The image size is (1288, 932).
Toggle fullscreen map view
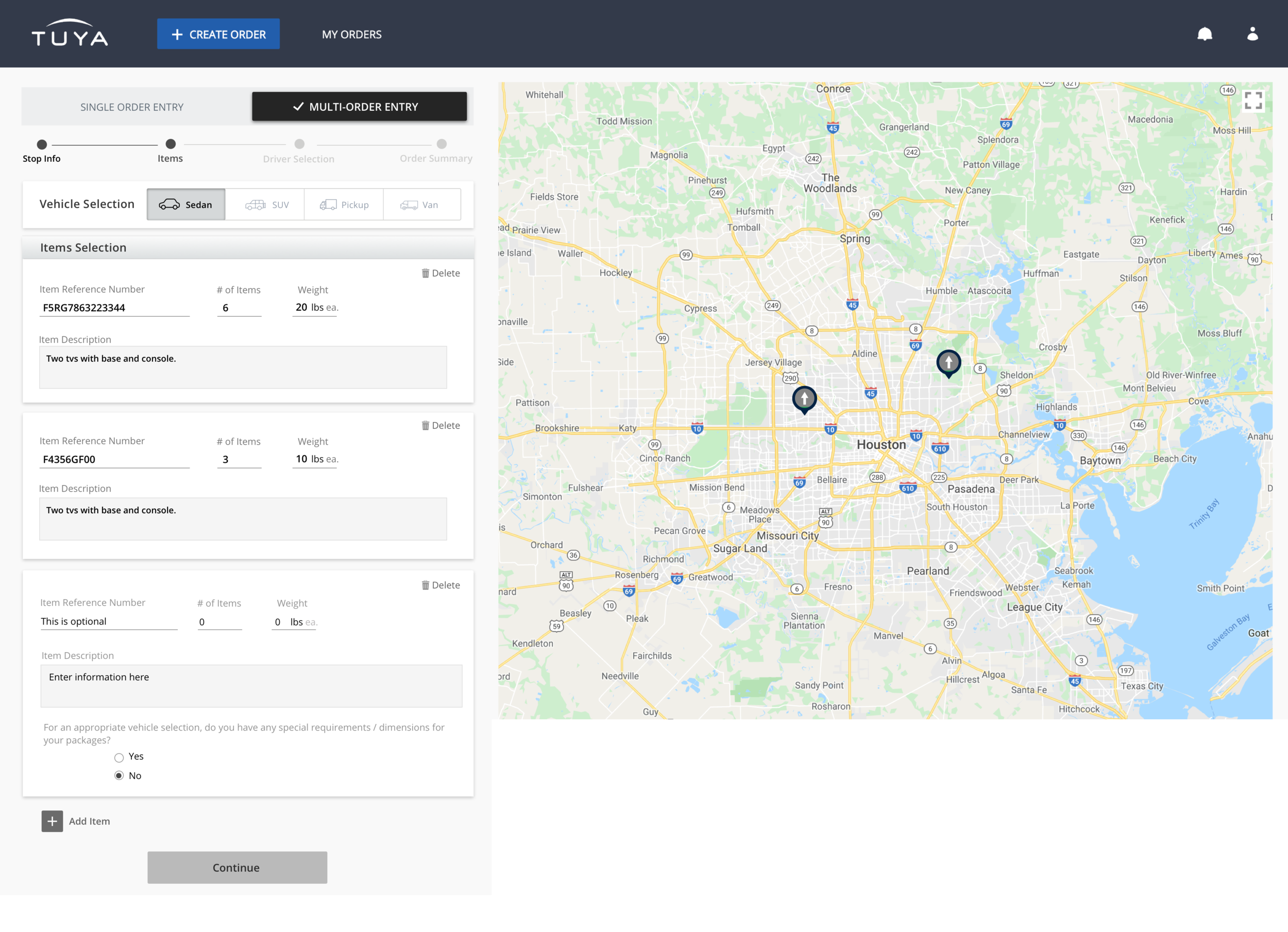pos(1253,100)
